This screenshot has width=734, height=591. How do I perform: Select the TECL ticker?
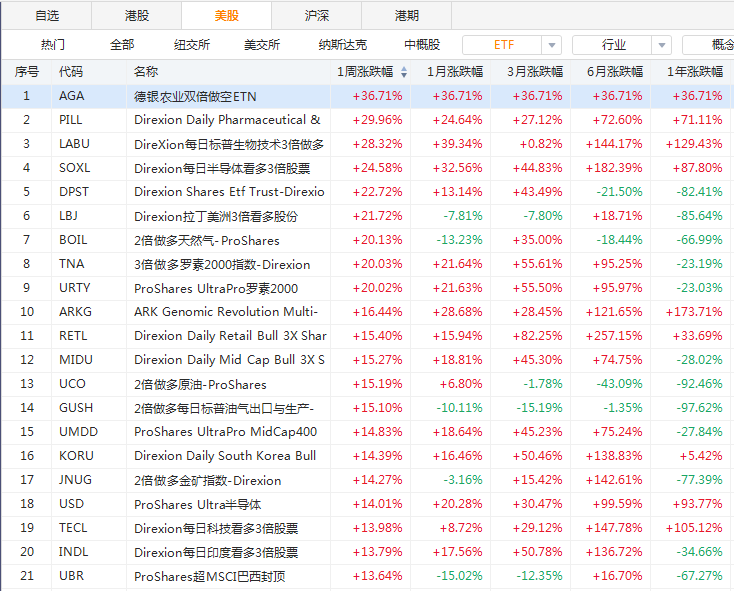(73, 528)
